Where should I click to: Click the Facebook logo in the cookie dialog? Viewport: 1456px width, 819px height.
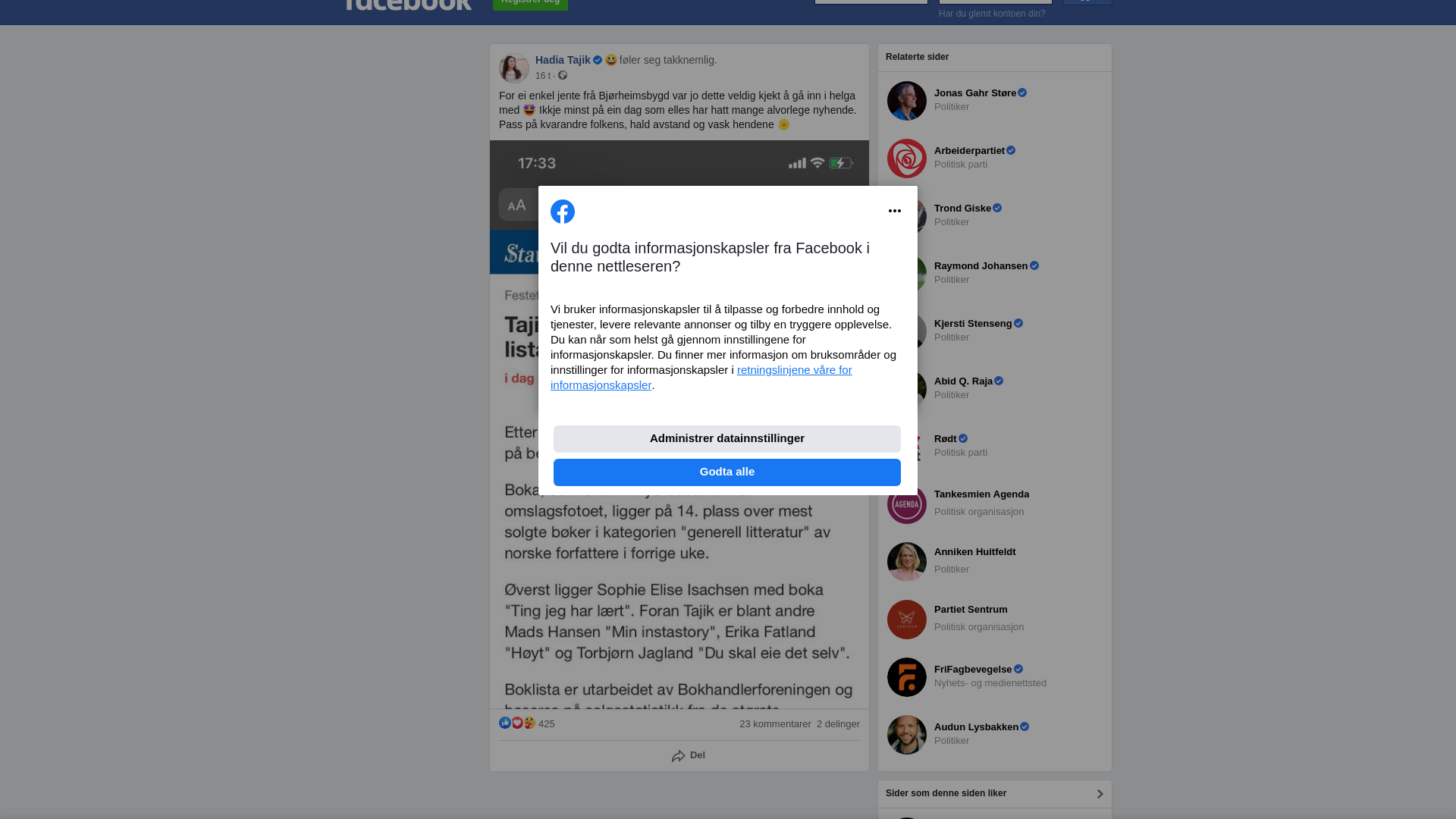pos(563,212)
